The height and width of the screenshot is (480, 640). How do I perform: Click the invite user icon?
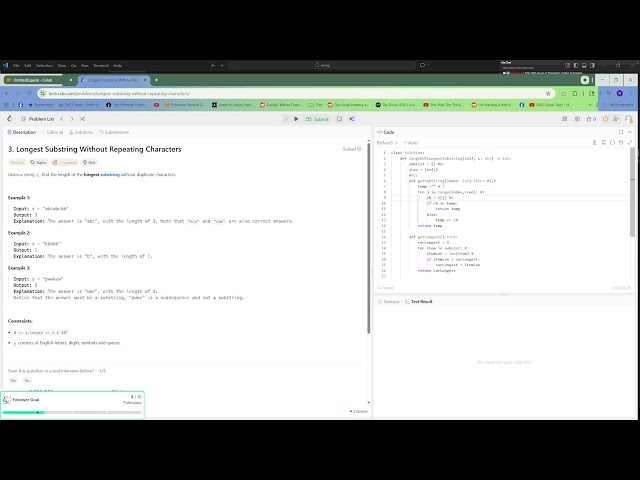pos(616,119)
